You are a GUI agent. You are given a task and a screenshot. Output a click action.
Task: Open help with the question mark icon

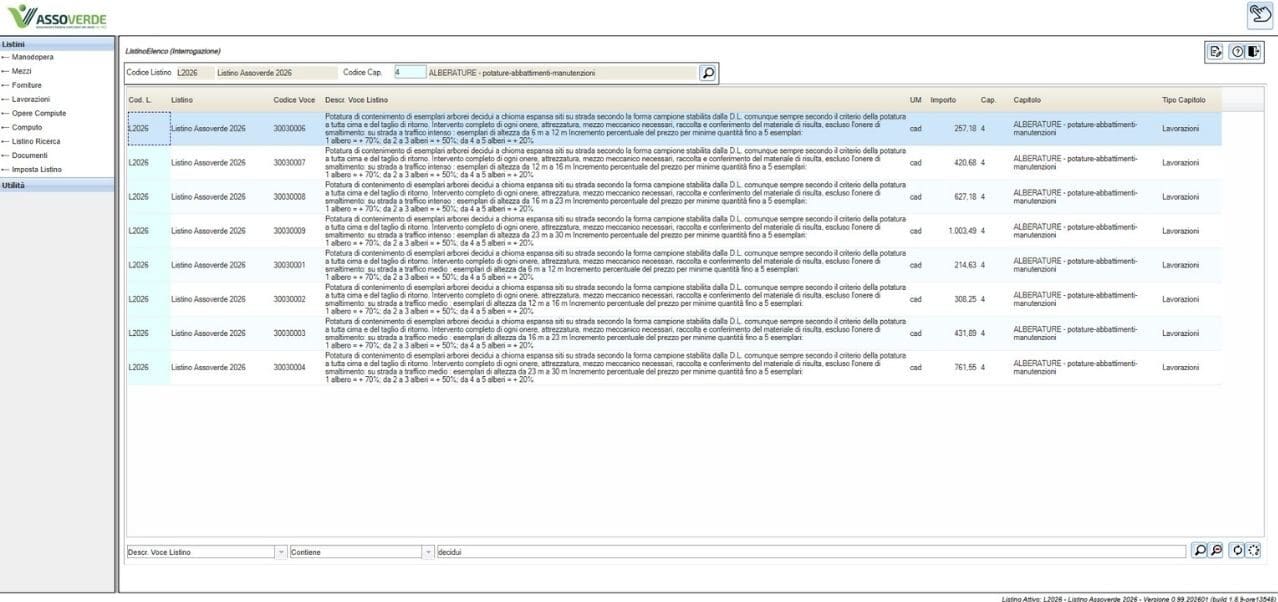pos(1237,52)
